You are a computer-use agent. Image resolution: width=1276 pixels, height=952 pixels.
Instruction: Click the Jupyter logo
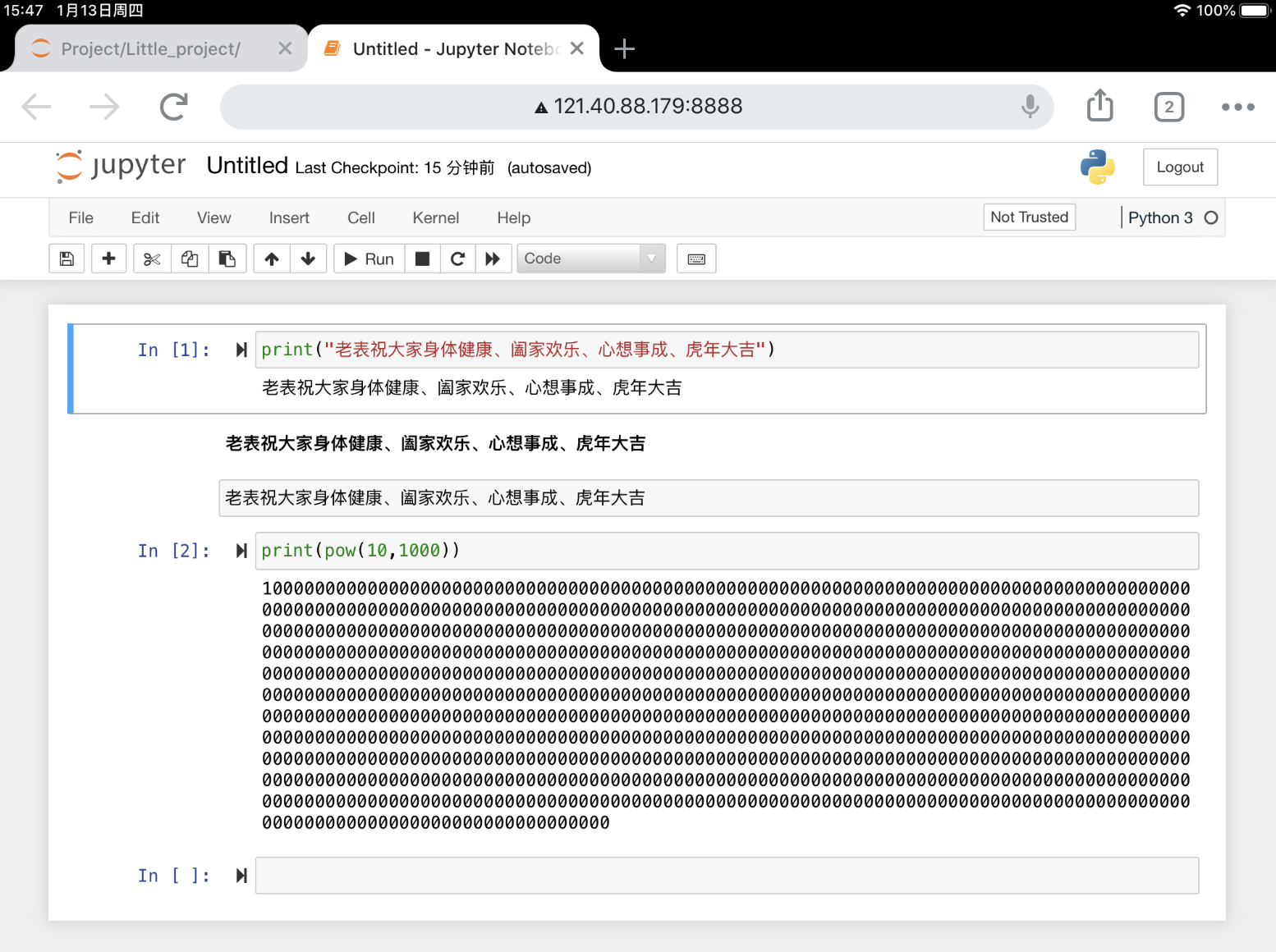click(x=121, y=166)
